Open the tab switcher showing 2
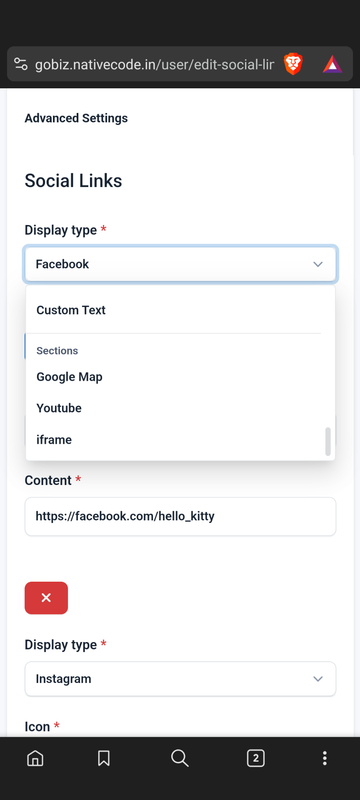Image resolution: width=360 pixels, height=800 pixels. (x=255, y=758)
